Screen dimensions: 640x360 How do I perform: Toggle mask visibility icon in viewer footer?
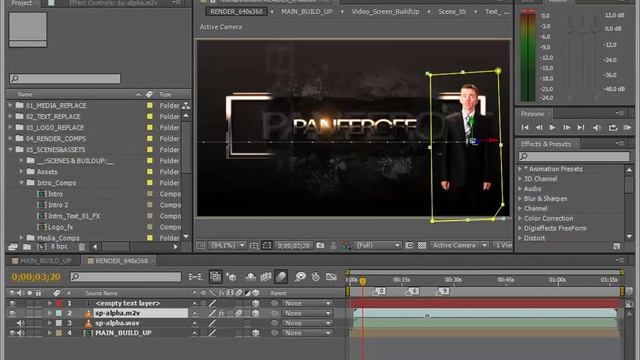click(x=267, y=245)
